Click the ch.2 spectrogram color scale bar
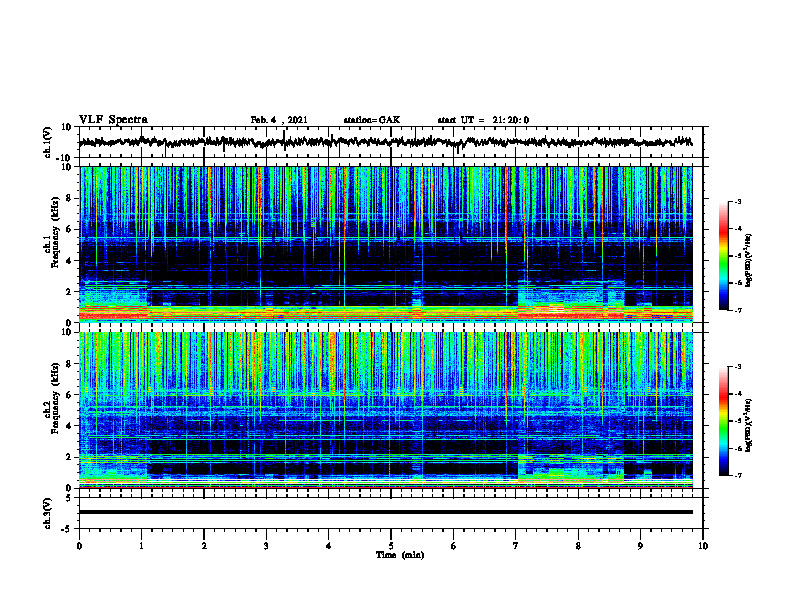Image resolution: width=792 pixels, height=612 pixels. 723,421
